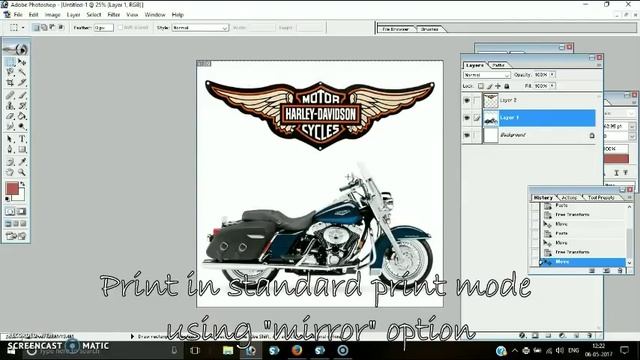Open the Image menu

(53, 15)
